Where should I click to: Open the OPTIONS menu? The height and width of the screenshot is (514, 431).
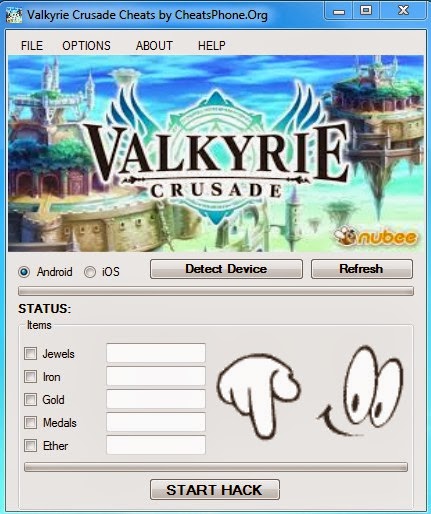(86, 46)
